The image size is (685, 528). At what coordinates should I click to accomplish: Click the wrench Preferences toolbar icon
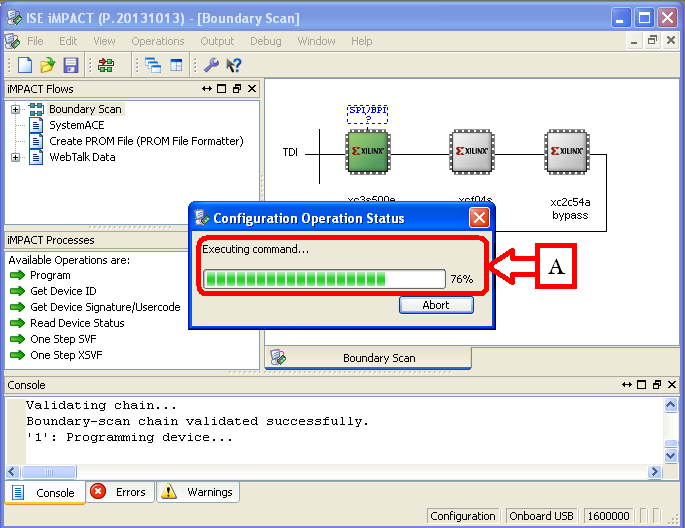(x=211, y=65)
